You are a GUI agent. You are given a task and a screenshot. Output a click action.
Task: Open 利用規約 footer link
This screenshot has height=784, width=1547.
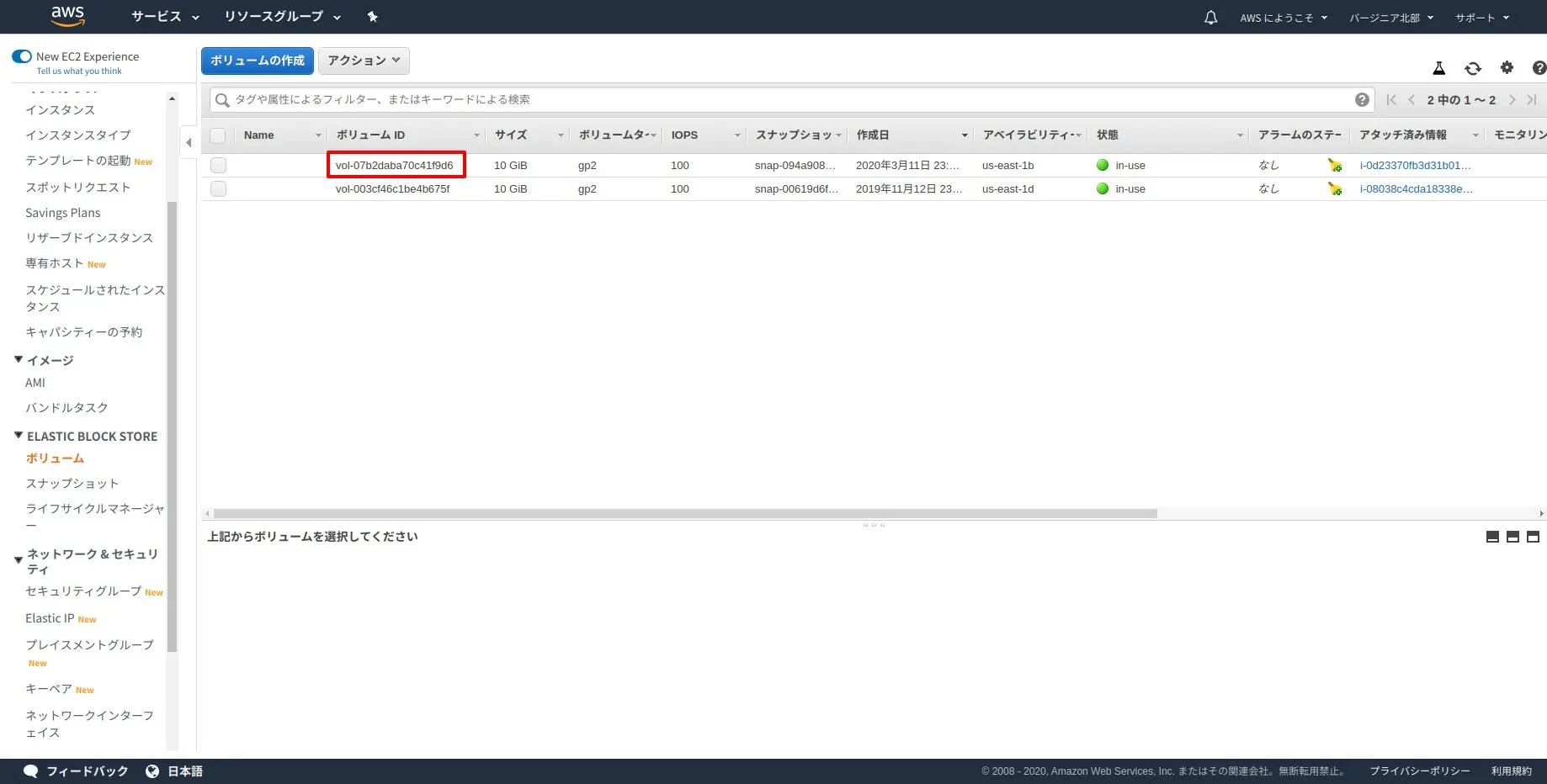1512,771
